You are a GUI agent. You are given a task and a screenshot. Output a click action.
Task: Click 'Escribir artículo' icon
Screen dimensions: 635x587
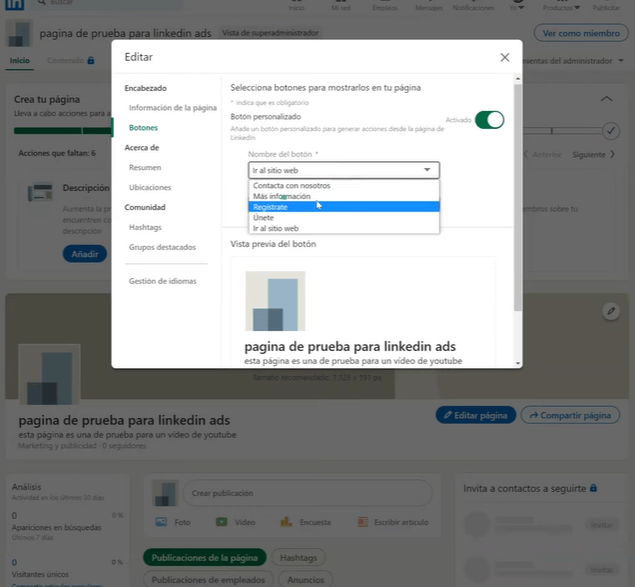[363, 522]
